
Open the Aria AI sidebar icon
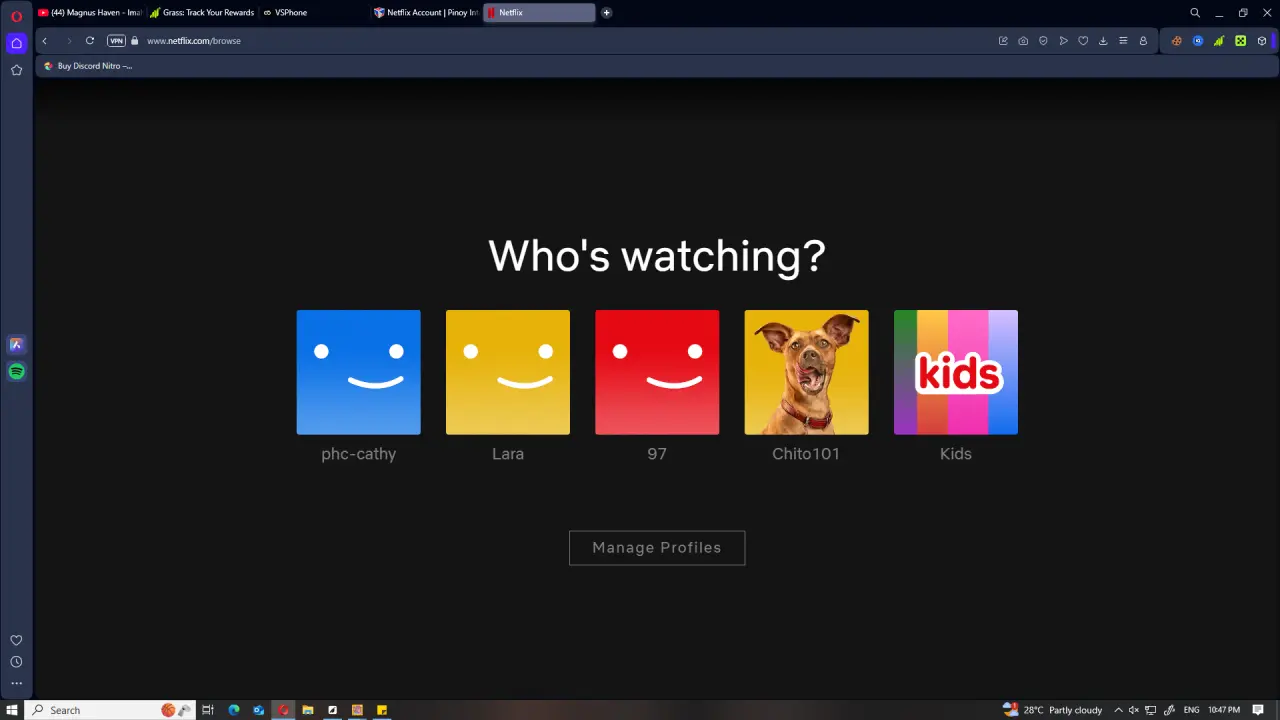[x=16, y=345]
